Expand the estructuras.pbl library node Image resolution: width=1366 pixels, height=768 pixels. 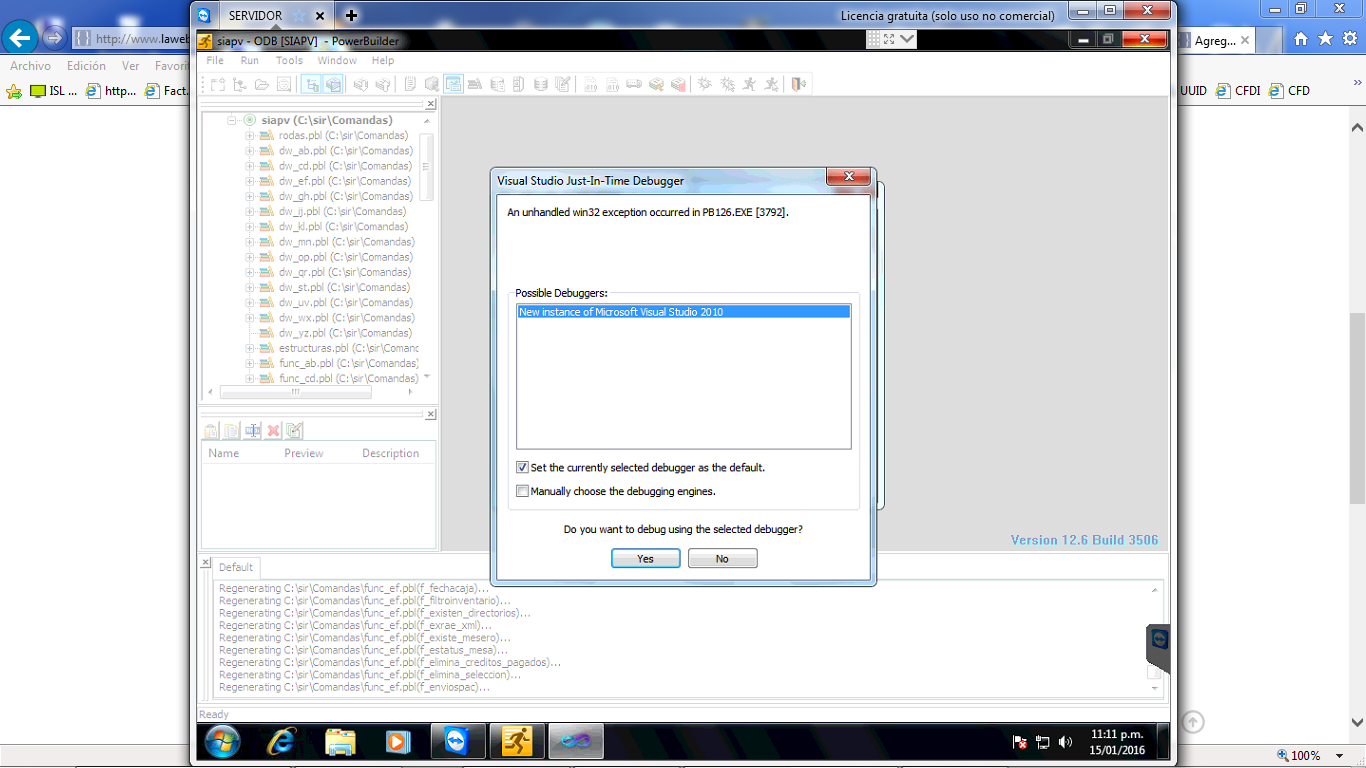coord(250,348)
